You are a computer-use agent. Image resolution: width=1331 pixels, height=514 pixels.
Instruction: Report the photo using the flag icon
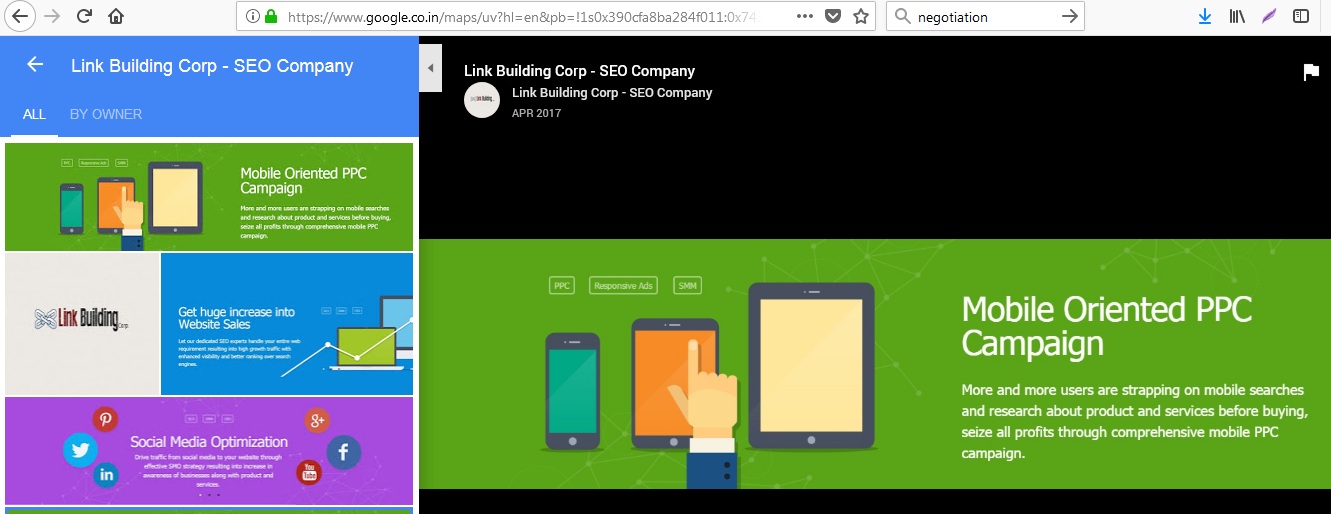pyautogui.click(x=1310, y=72)
